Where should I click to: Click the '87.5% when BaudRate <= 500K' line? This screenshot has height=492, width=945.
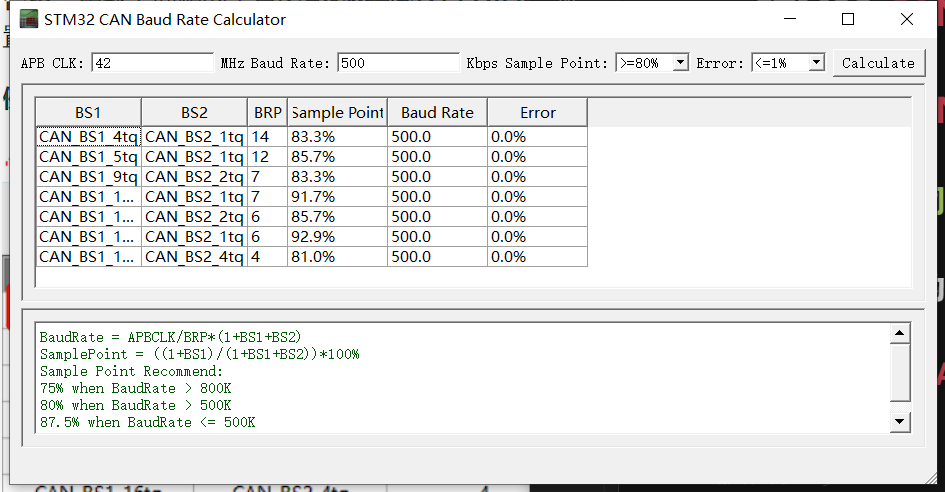[x=148, y=422]
